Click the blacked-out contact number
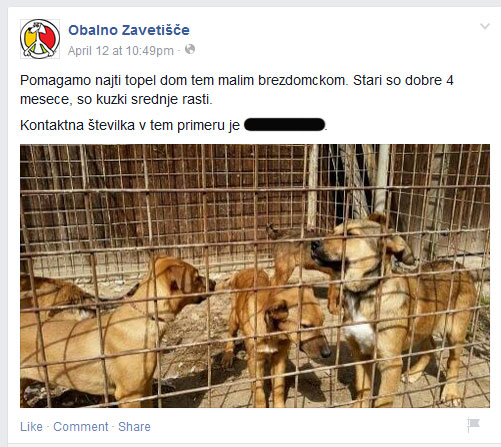This screenshot has width=501, height=447. [285, 125]
